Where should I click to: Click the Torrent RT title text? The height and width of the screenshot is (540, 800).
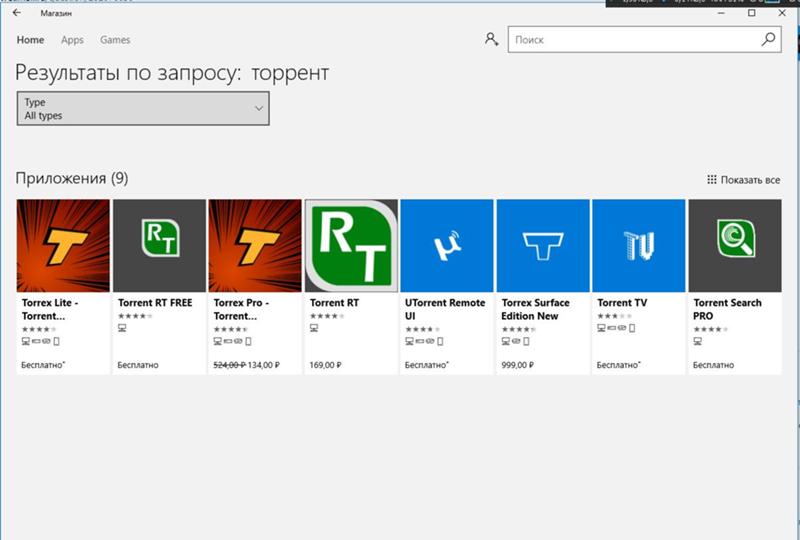click(x=334, y=303)
